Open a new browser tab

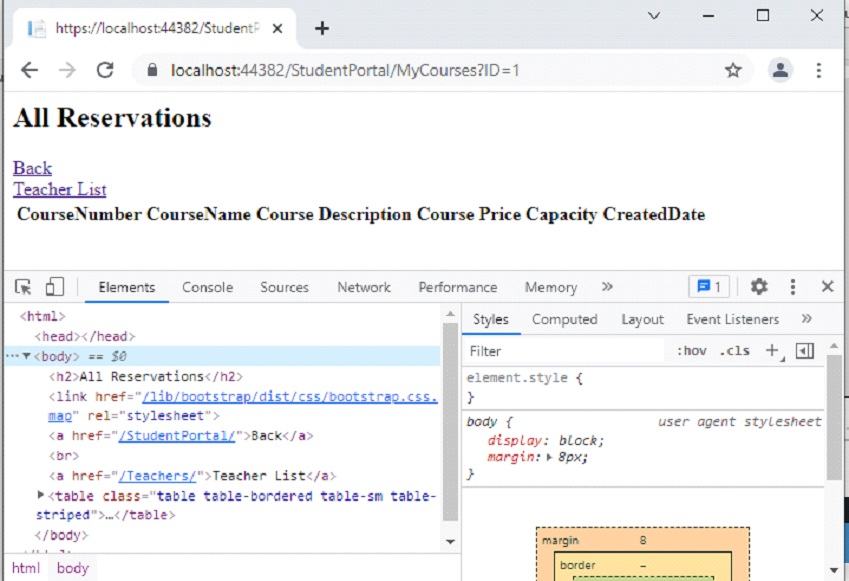click(x=322, y=28)
